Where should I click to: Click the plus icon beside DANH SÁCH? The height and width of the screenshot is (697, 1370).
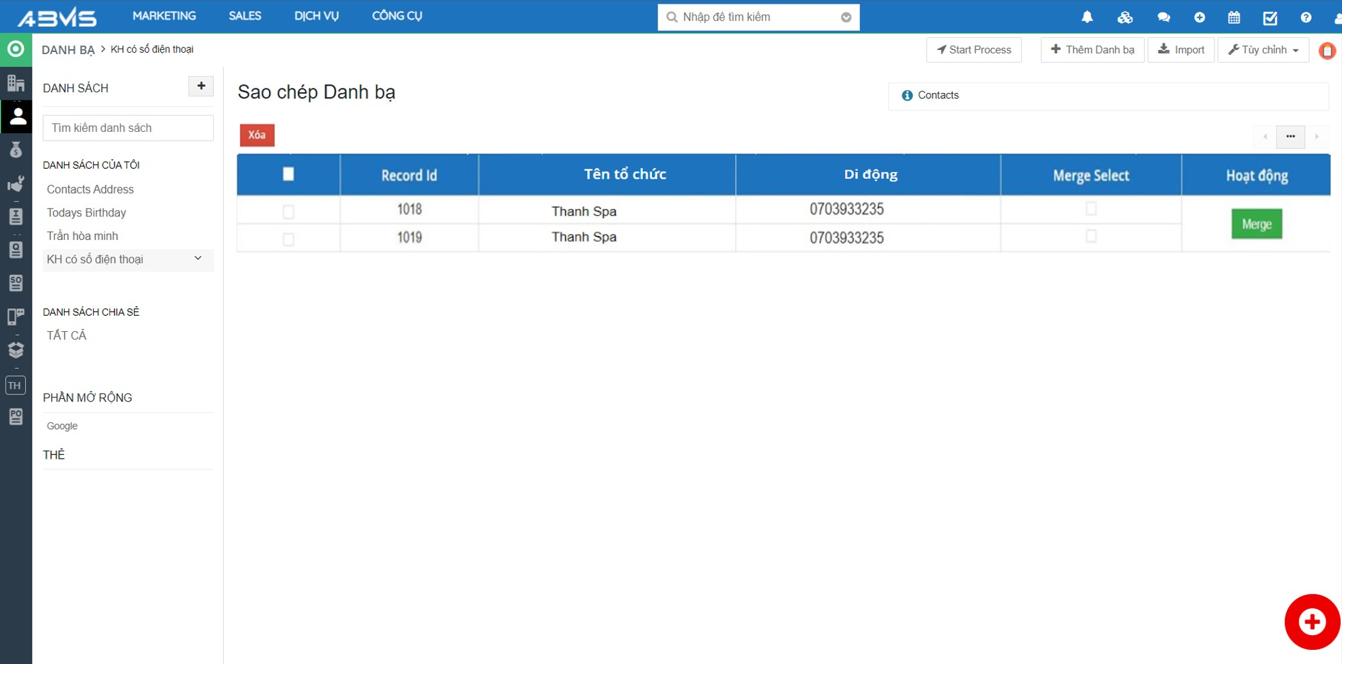pos(201,87)
